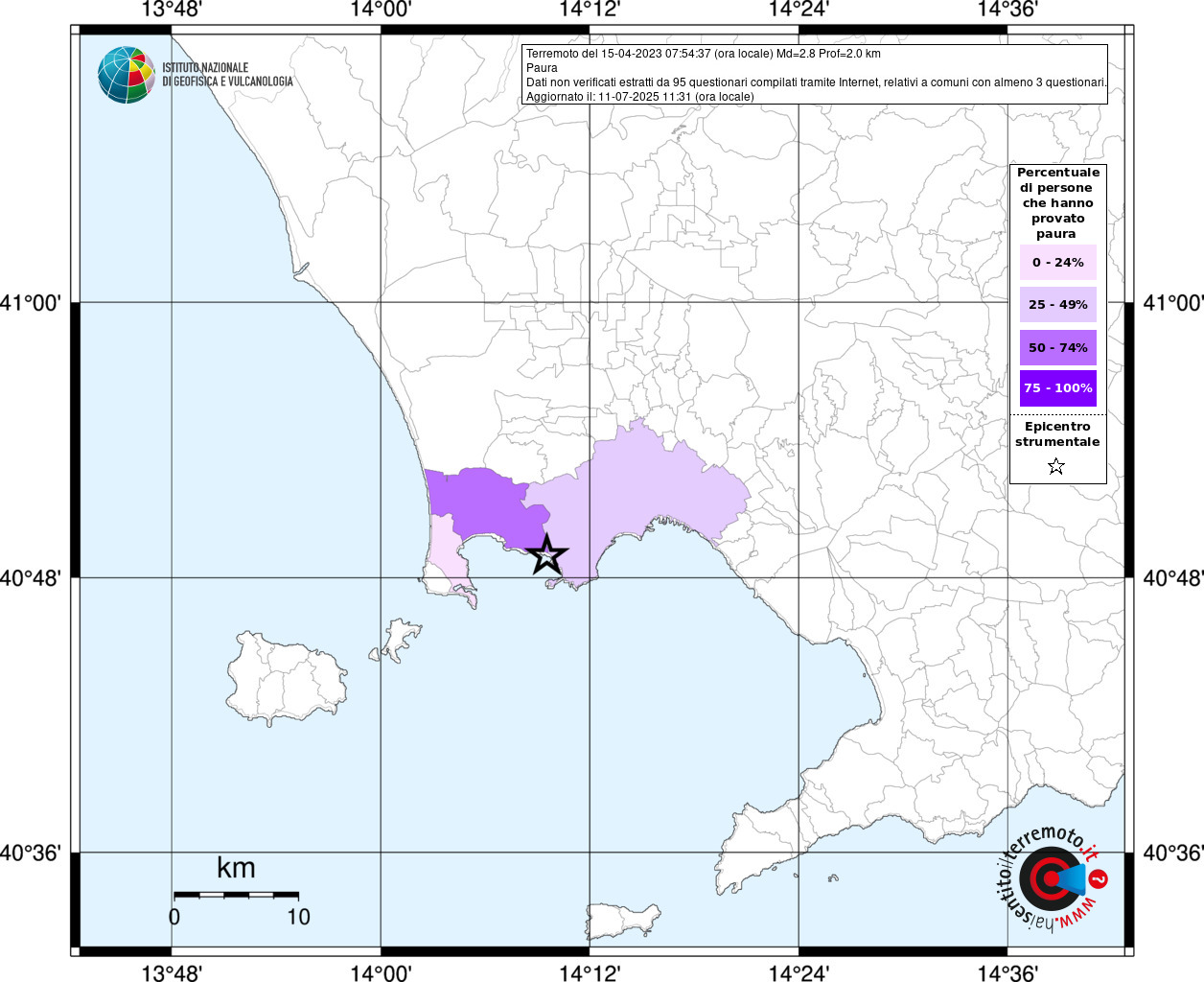This screenshot has width=1204, height=982.
Task: Click the top 13°48' longitude label
Action: (x=172, y=10)
